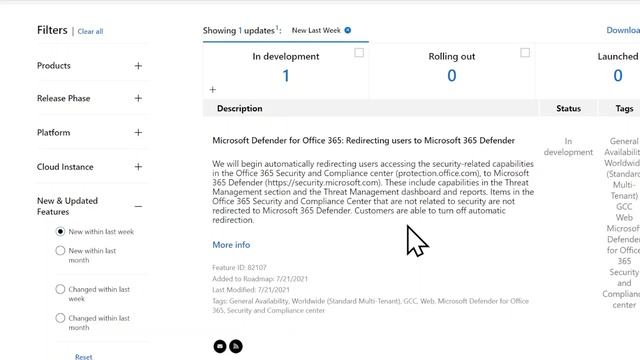Click the In development count 1
Image resolution: width=640 pixels, height=360 pixels.
[x=286, y=76]
